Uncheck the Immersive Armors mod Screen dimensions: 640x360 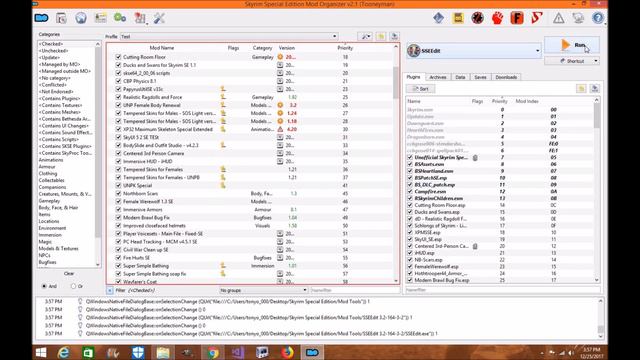[118, 209]
